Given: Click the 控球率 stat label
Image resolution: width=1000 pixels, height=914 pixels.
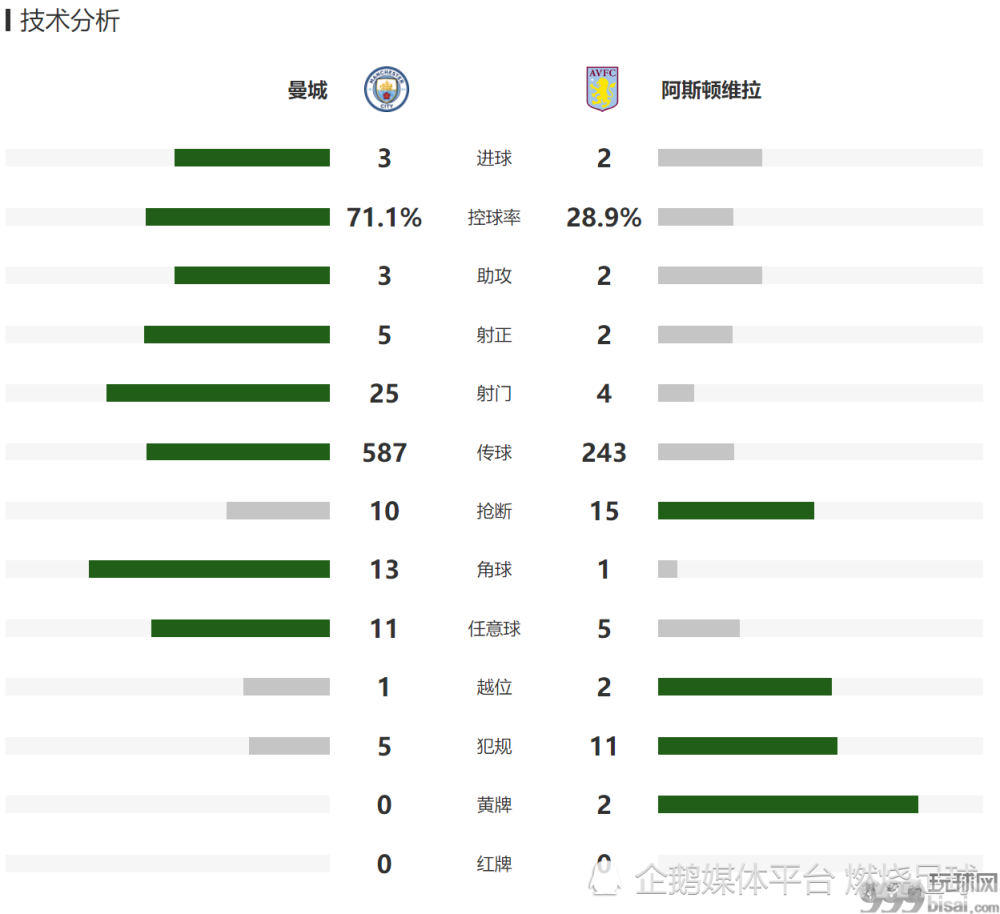Looking at the screenshot, I should pyautogui.click(x=494, y=217).
